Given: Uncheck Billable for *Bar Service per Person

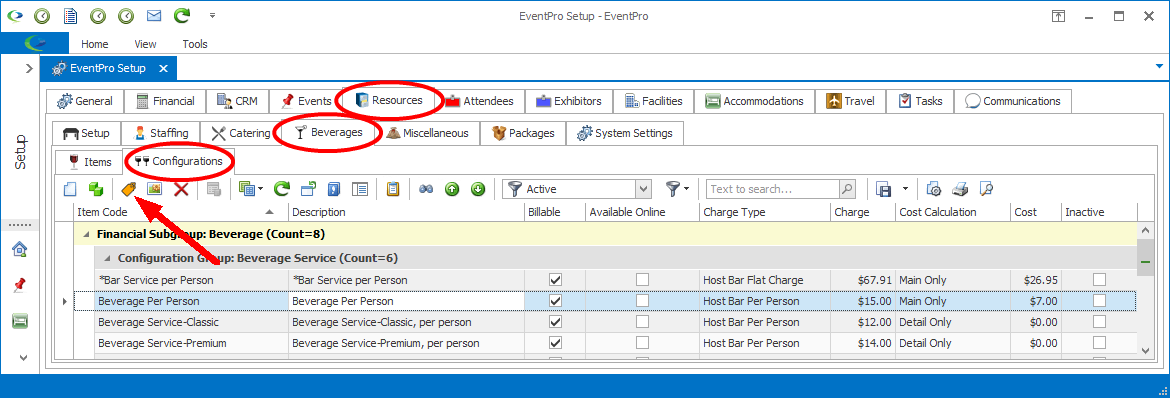Looking at the screenshot, I should click(x=555, y=280).
